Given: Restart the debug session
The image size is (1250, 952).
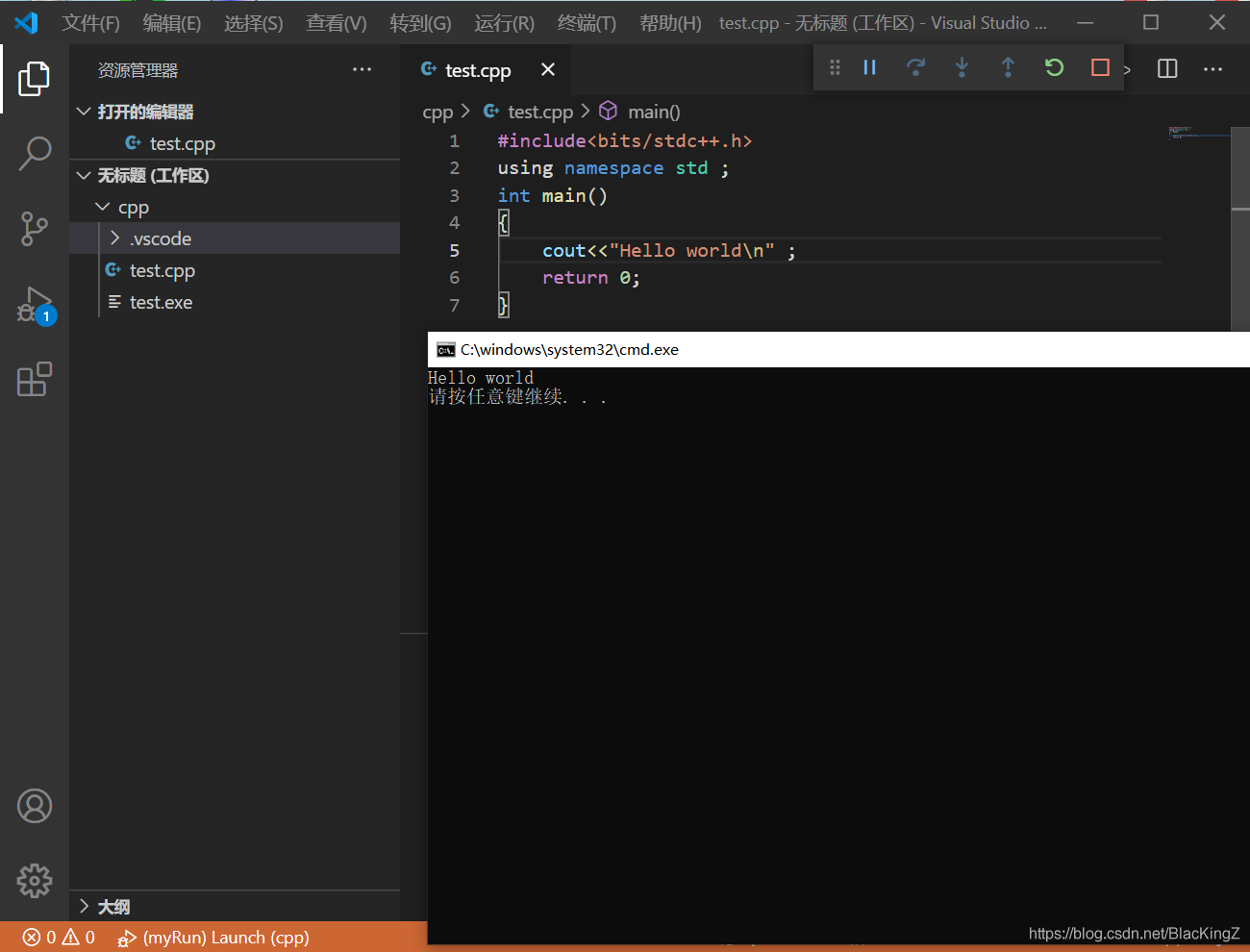Looking at the screenshot, I should pos(1054,67).
